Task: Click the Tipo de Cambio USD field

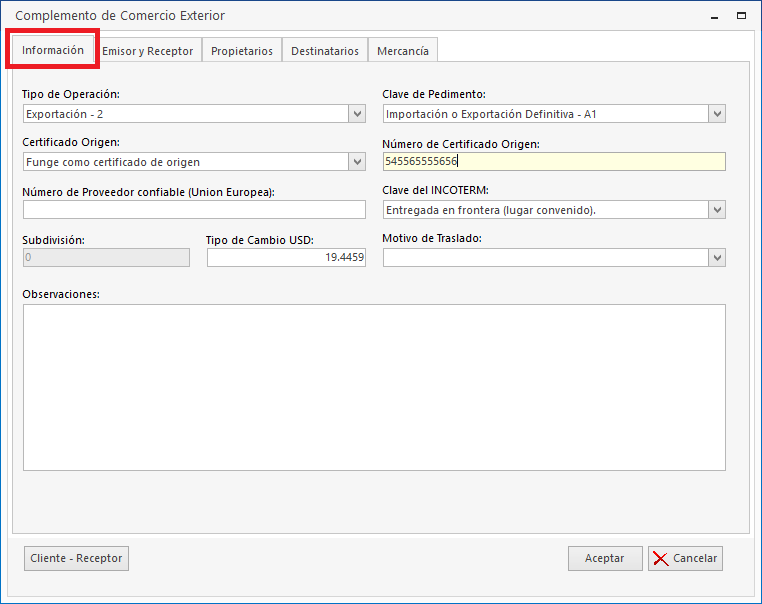Action: (286, 258)
